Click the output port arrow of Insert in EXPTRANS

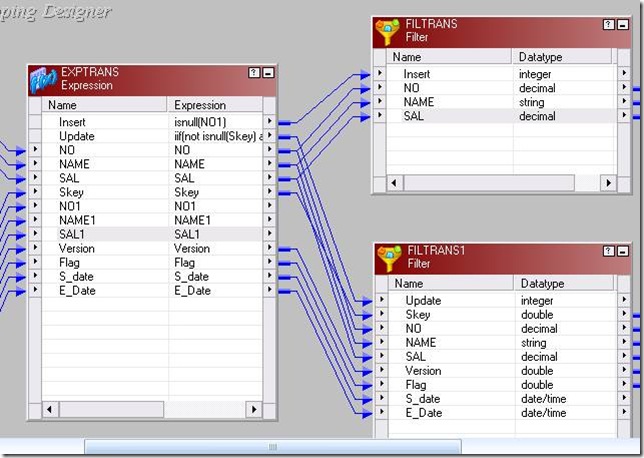tap(269, 121)
